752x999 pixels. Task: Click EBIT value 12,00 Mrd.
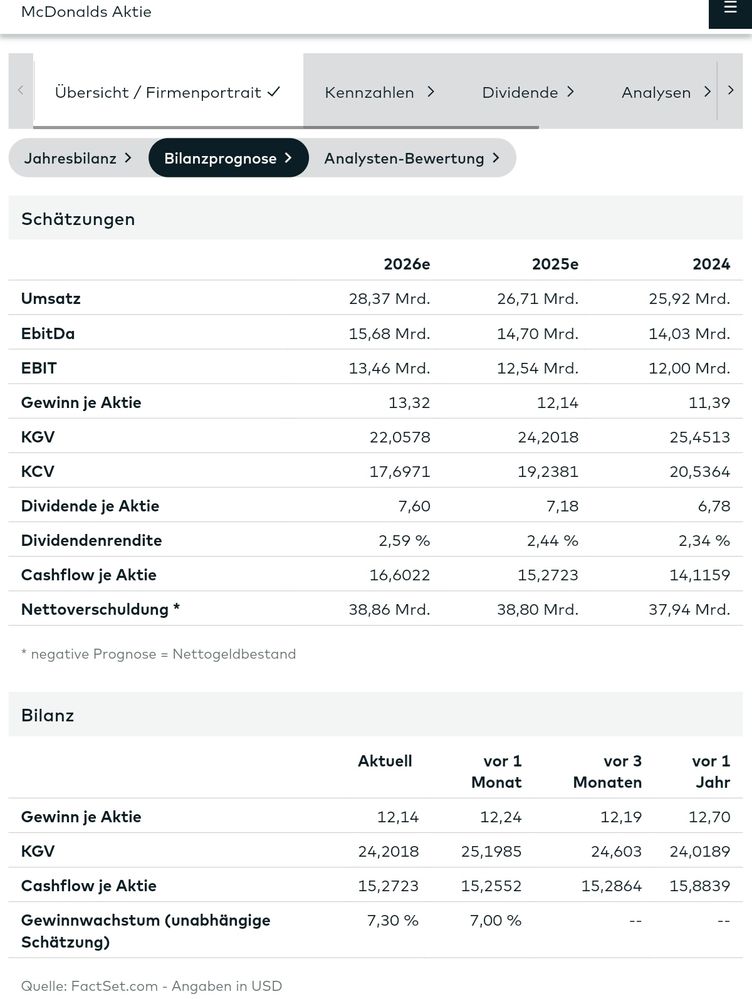tap(690, 368)
